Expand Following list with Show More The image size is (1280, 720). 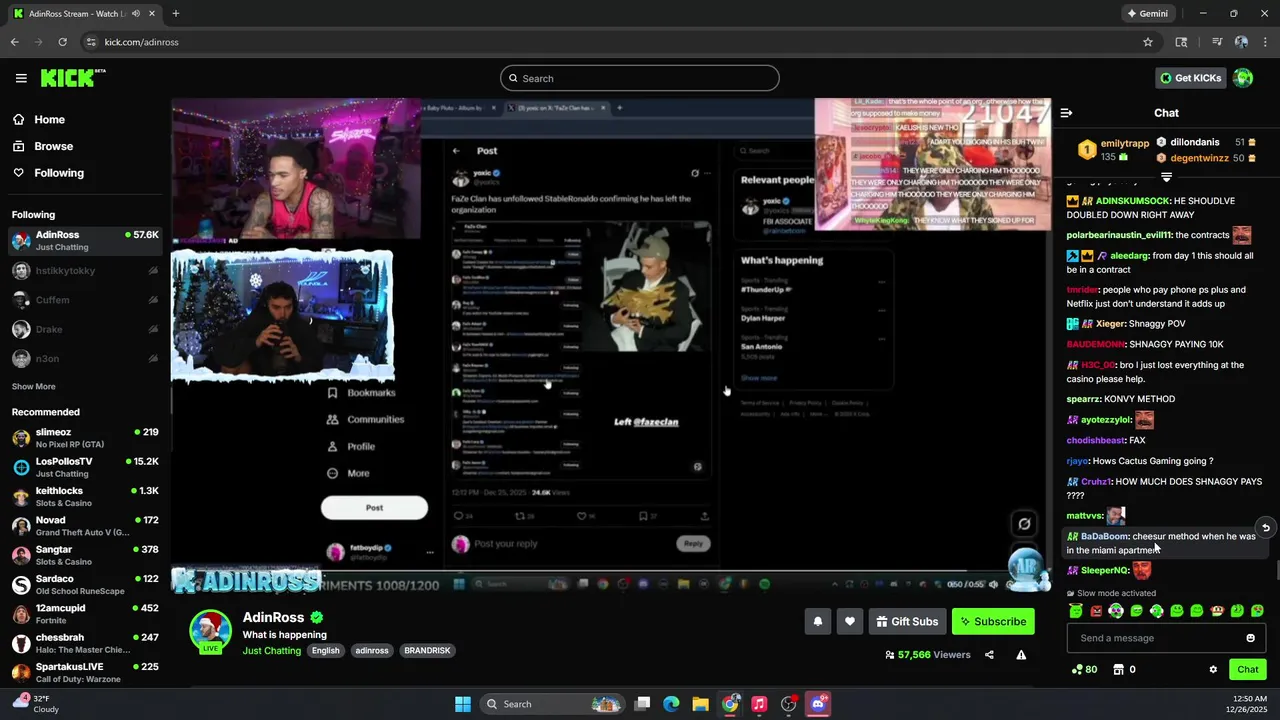coord(34,386)
